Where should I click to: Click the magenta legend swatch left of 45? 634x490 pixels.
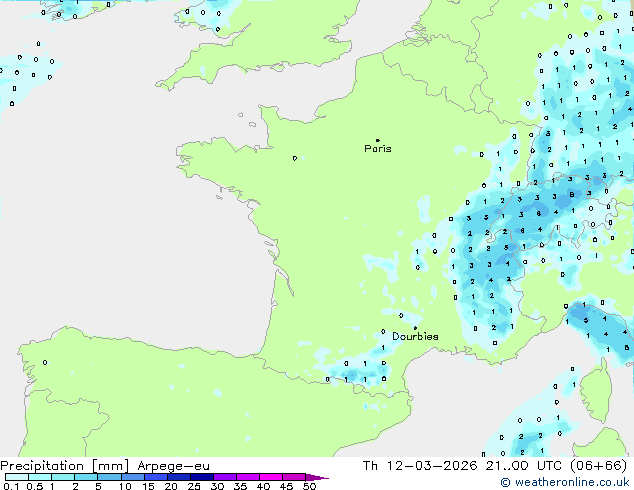pyautogui.click(x=271, y=477)
